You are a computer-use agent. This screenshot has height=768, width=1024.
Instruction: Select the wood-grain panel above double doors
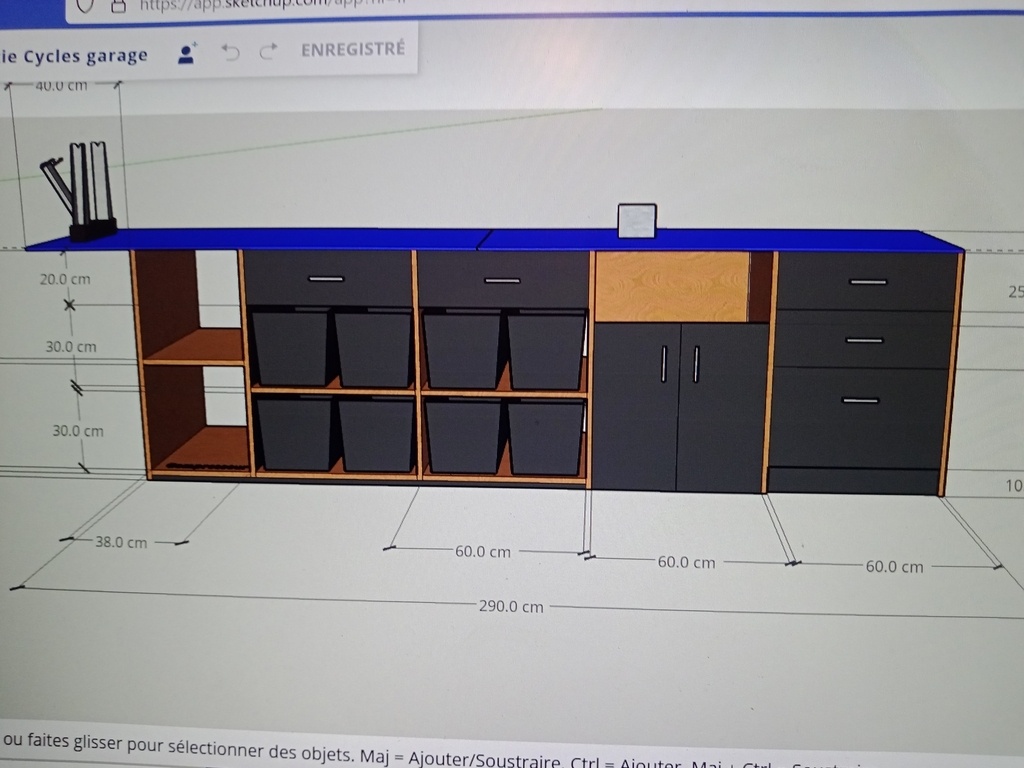pos(672,286)
